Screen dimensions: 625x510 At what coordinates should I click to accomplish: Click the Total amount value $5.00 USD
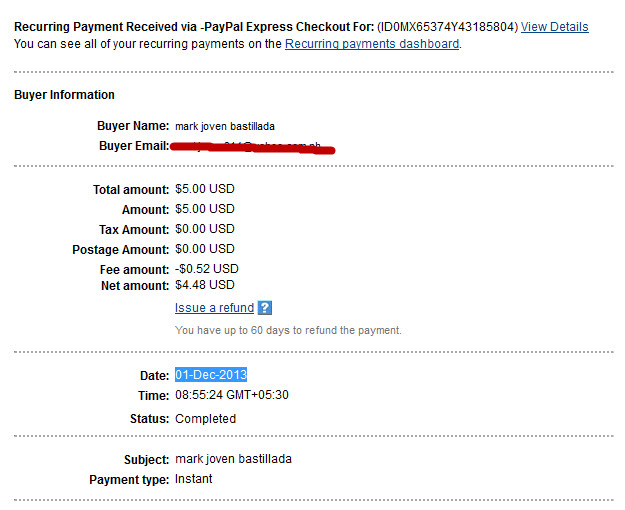[205, 189]
